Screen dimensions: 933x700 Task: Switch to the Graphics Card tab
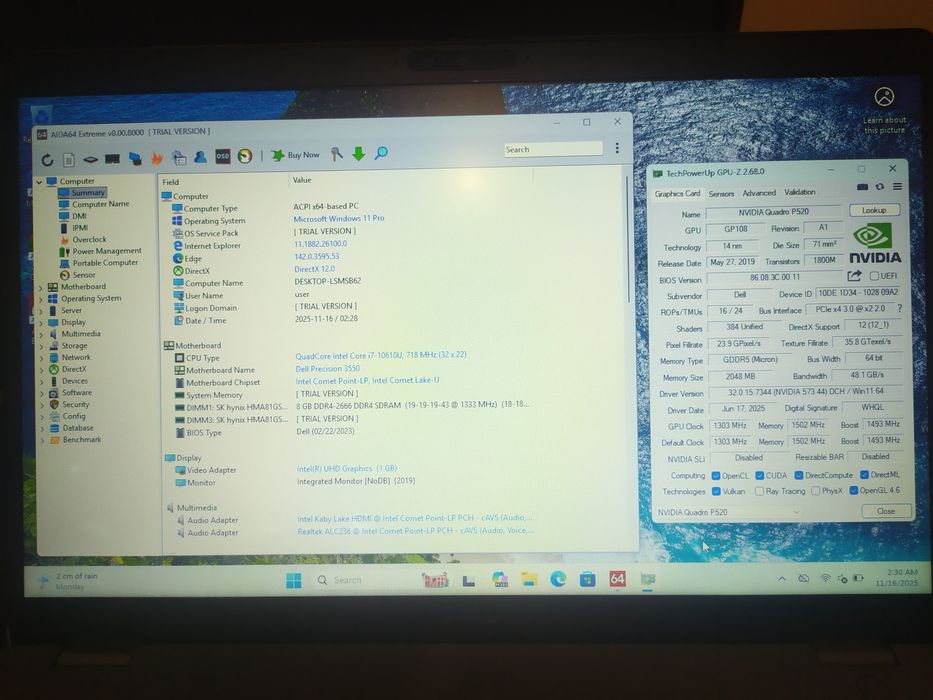677,194
